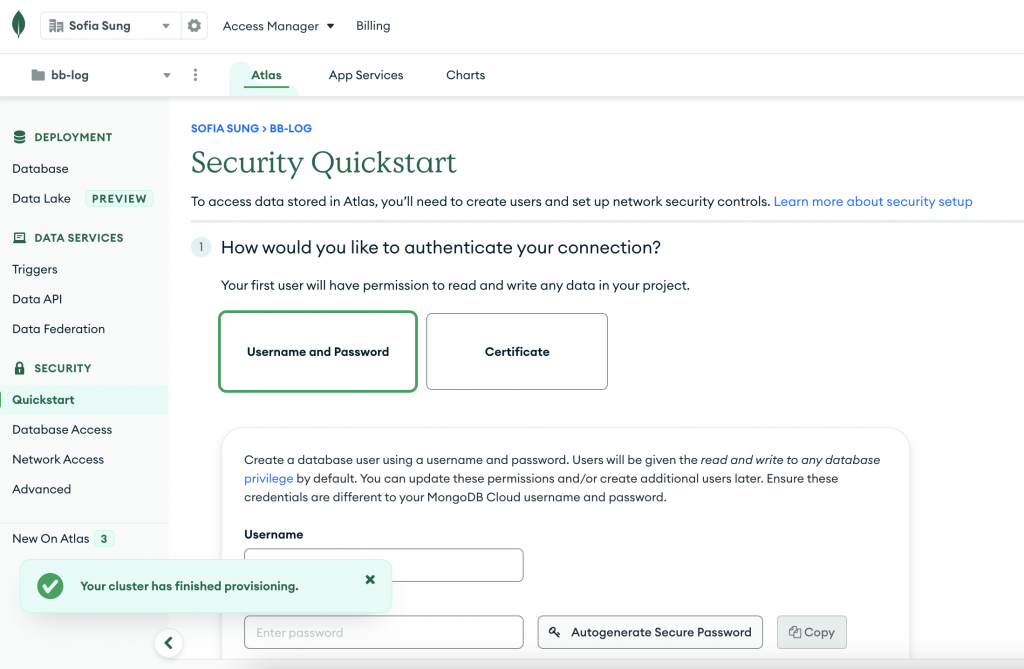Click the Deployment stack icon in the sidebar
The height and width of the screenshot is (669, 1024).
click(19, 137)
